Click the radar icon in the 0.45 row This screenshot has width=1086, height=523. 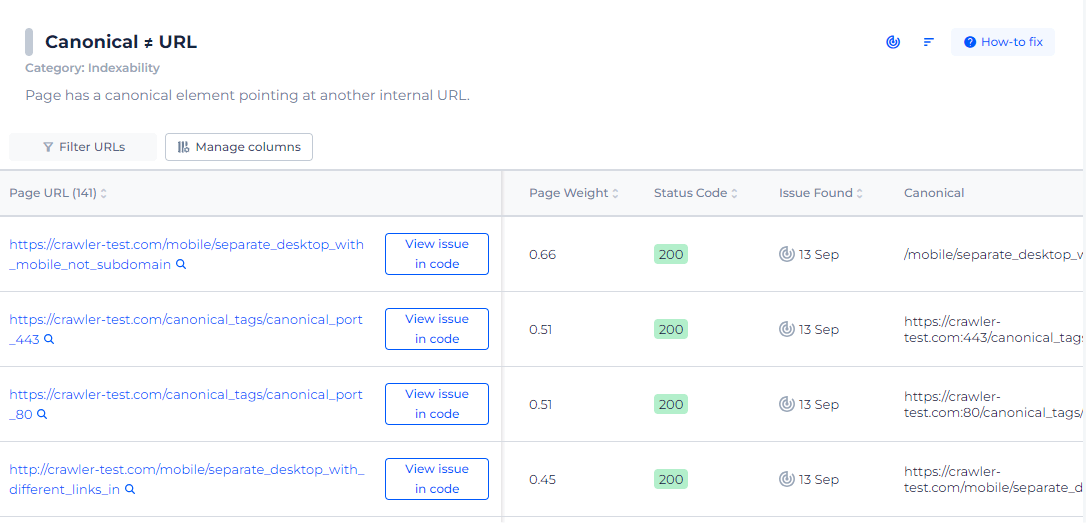click(x=786, y=479)
